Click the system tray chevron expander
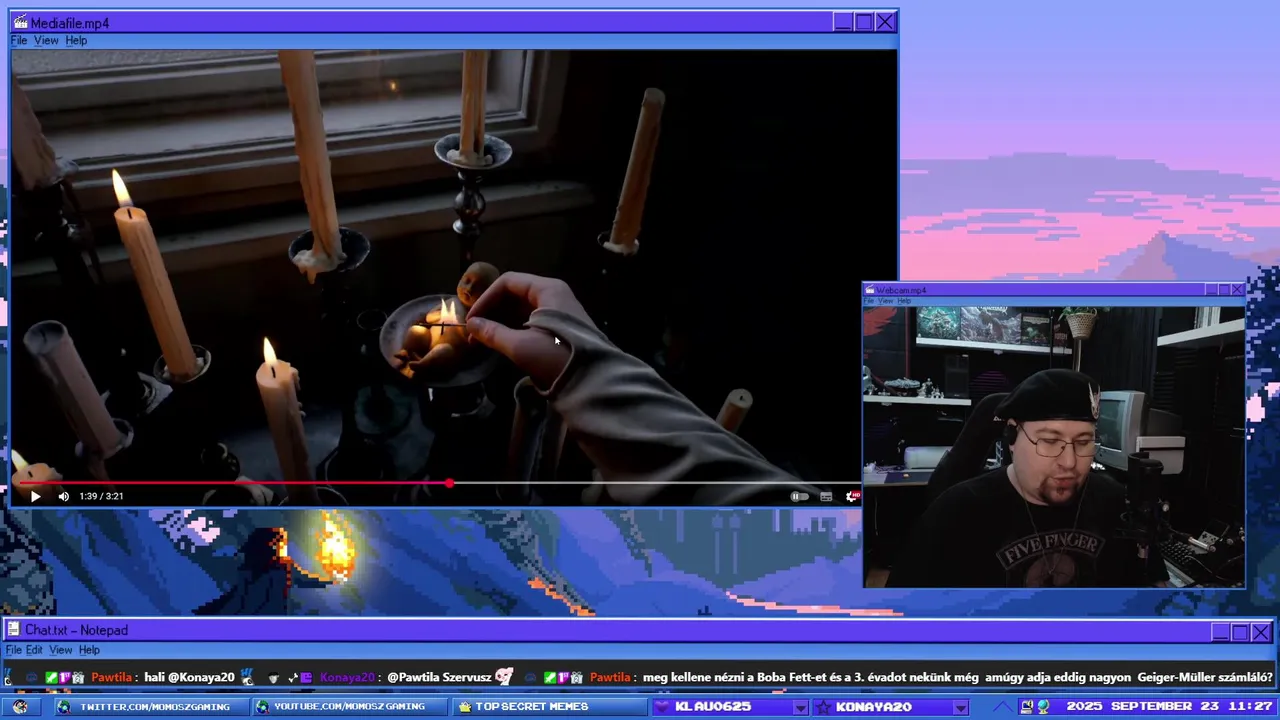 click(1003, 707)
